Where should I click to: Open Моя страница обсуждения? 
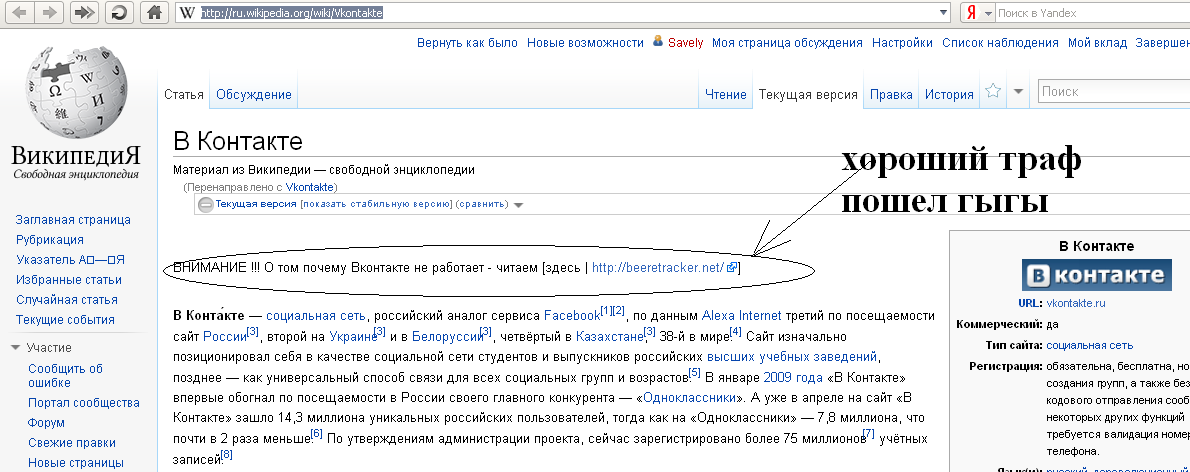coord(787,43)
